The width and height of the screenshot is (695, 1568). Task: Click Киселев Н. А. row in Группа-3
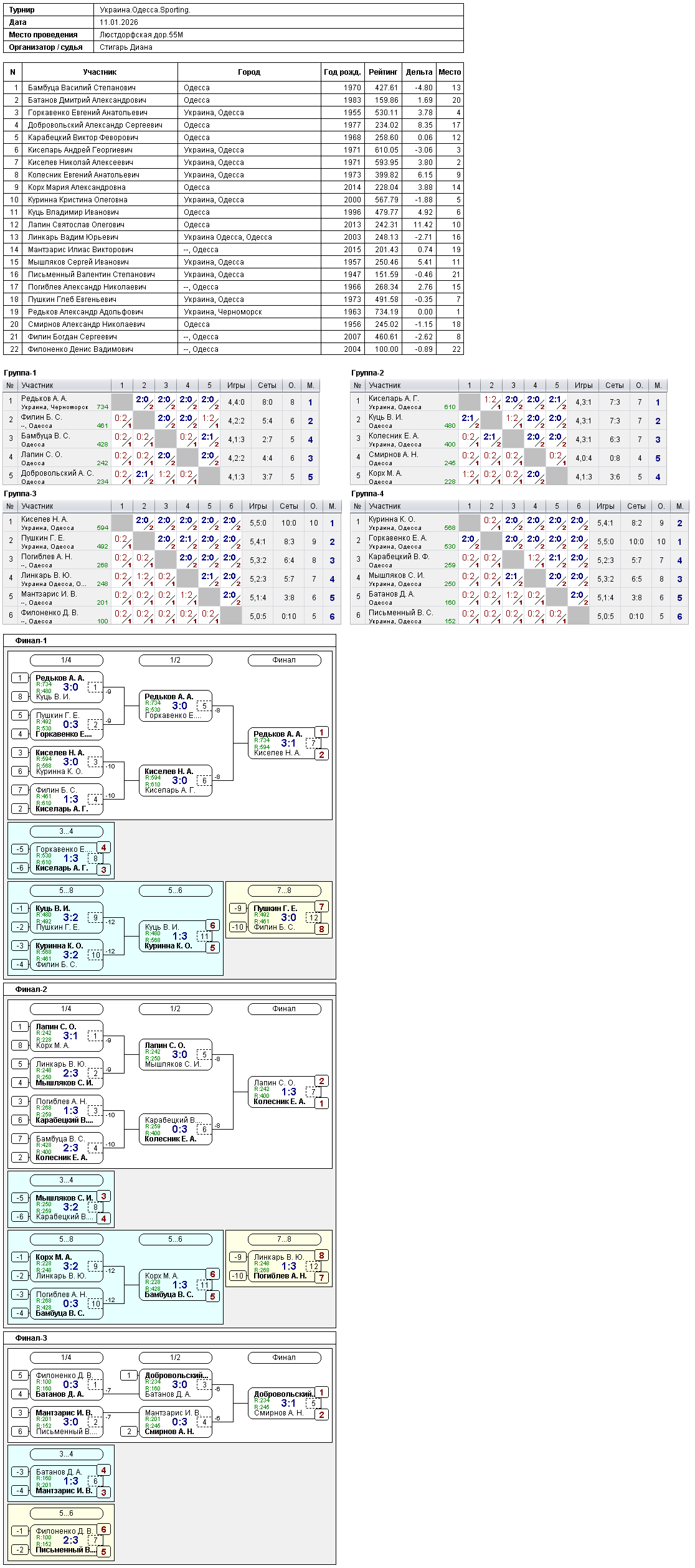pos(172,523)
